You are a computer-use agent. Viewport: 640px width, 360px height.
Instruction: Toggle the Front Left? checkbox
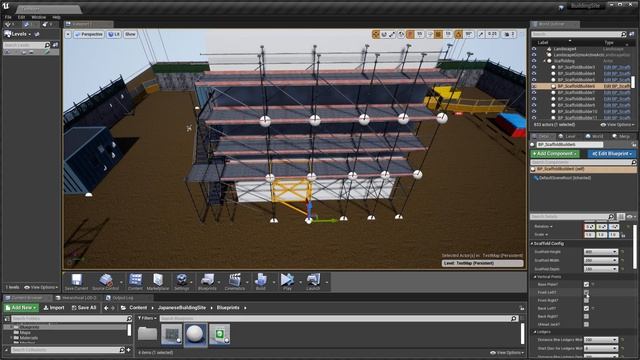pyautogui.click(x=586, y=292)
